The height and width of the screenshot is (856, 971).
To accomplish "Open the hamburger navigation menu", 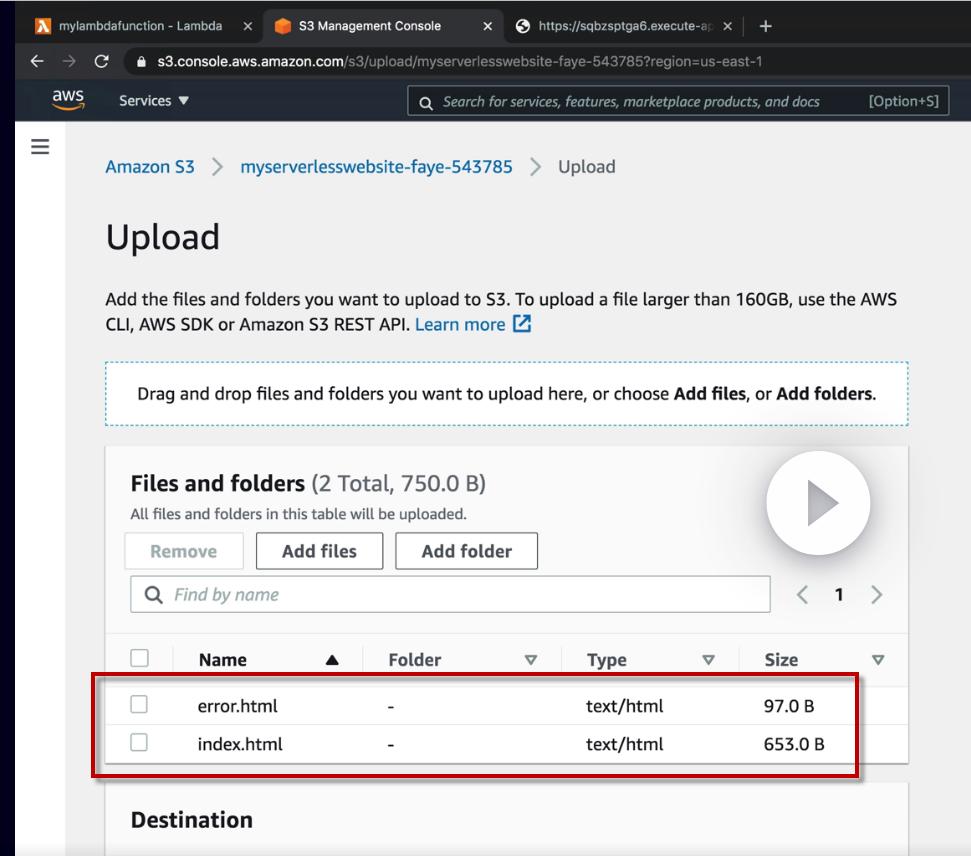I will point(40,147).
